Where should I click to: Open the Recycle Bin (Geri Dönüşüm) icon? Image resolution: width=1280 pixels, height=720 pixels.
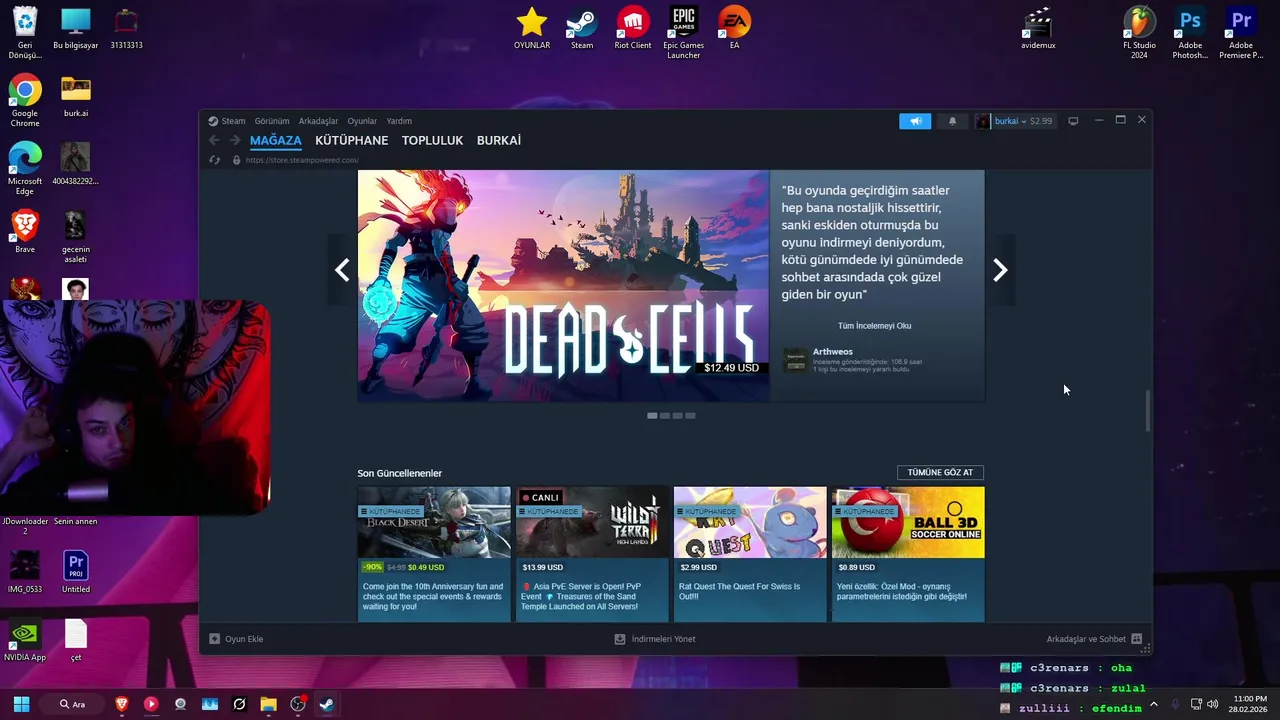25,32
